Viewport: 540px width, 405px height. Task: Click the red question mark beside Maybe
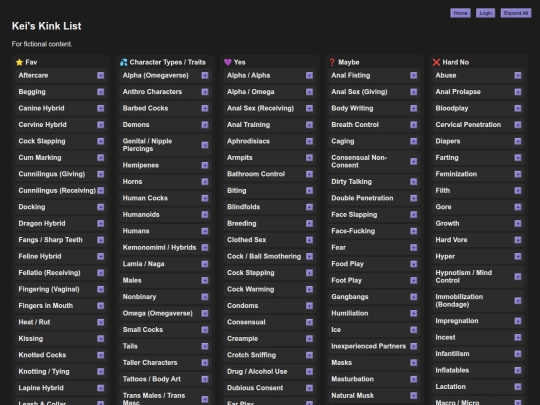point(332,62)
